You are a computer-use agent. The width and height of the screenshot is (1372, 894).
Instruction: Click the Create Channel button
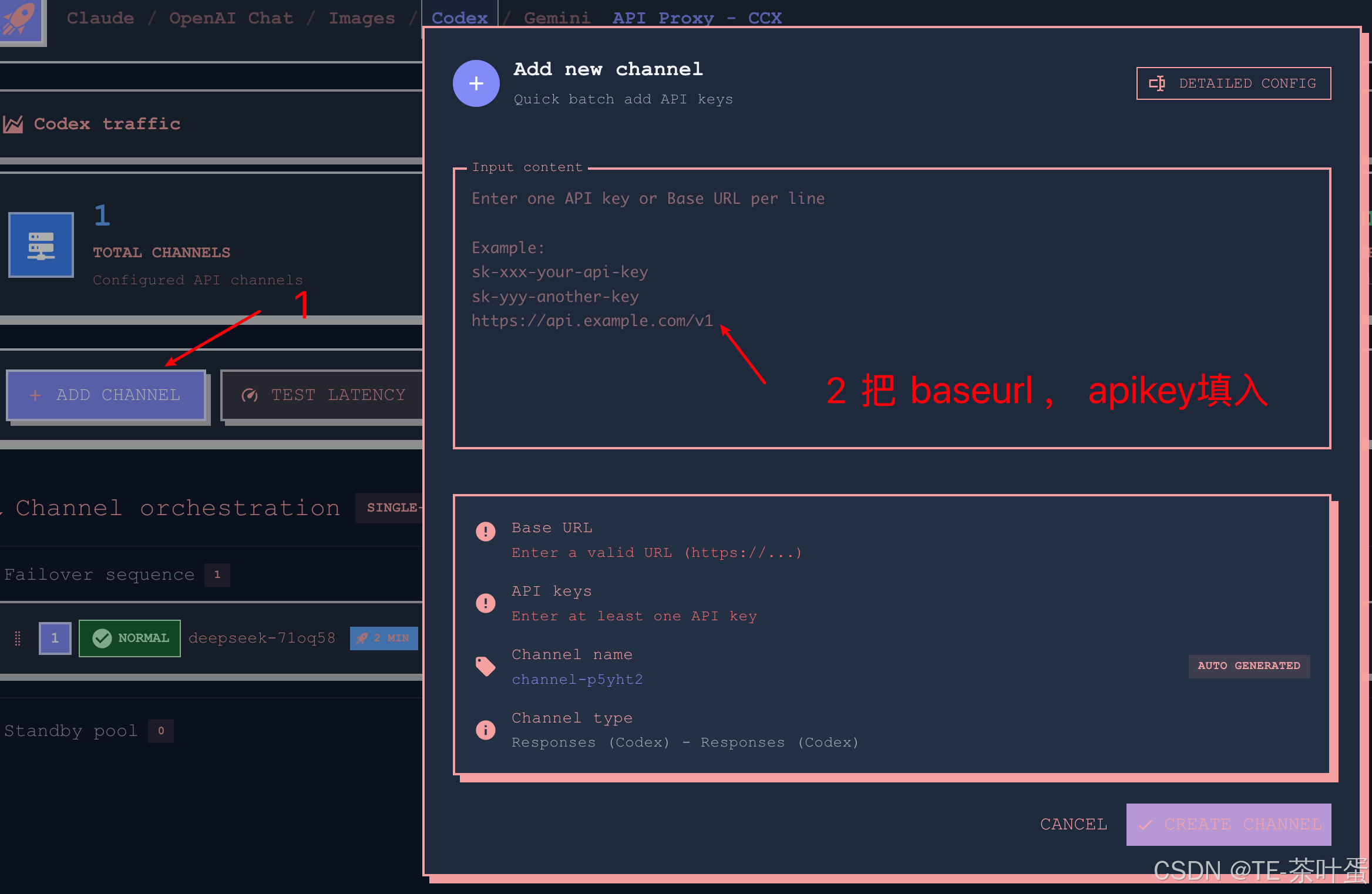(x=1229, y=824)
